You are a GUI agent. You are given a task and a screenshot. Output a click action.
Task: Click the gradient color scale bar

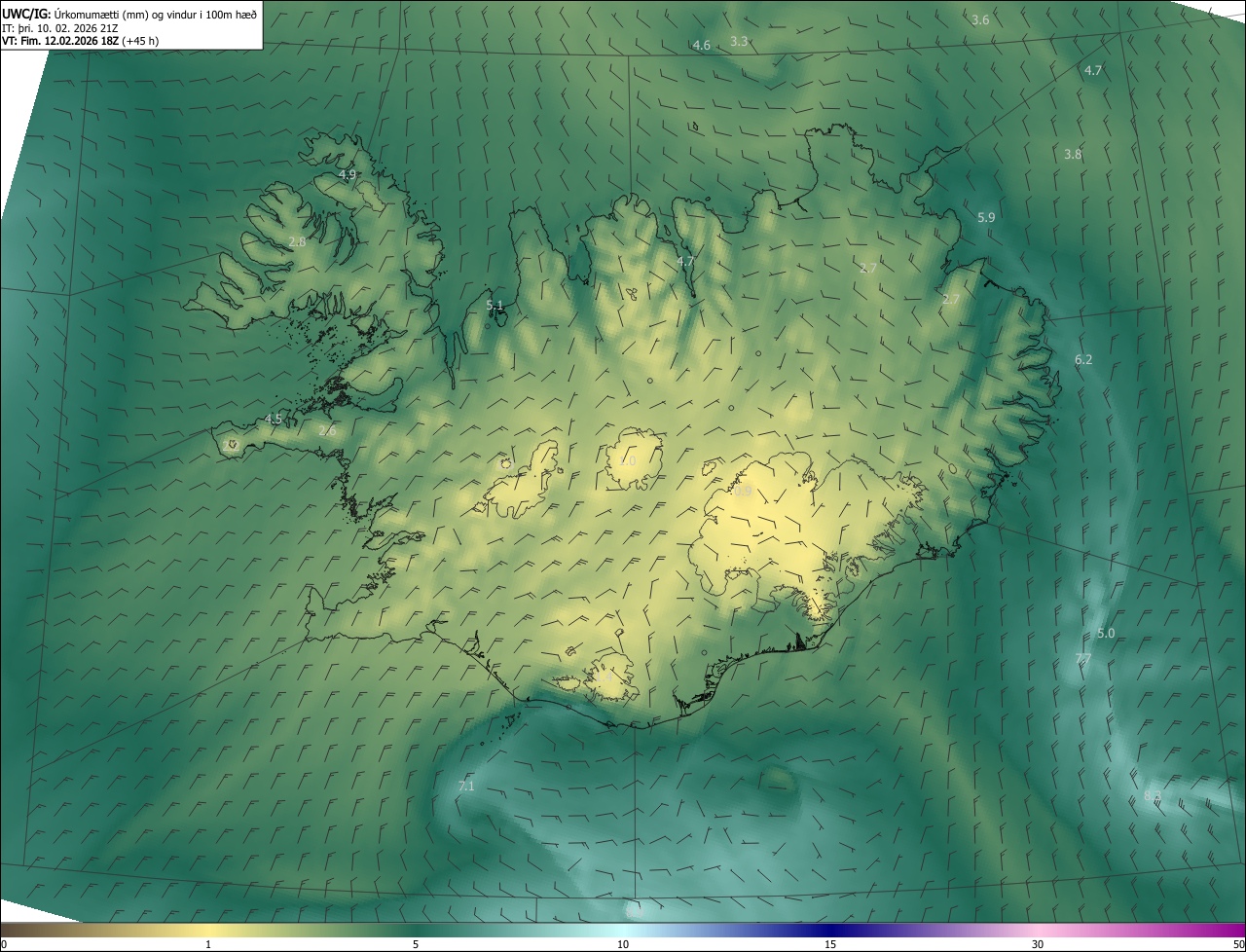(623, 930)
